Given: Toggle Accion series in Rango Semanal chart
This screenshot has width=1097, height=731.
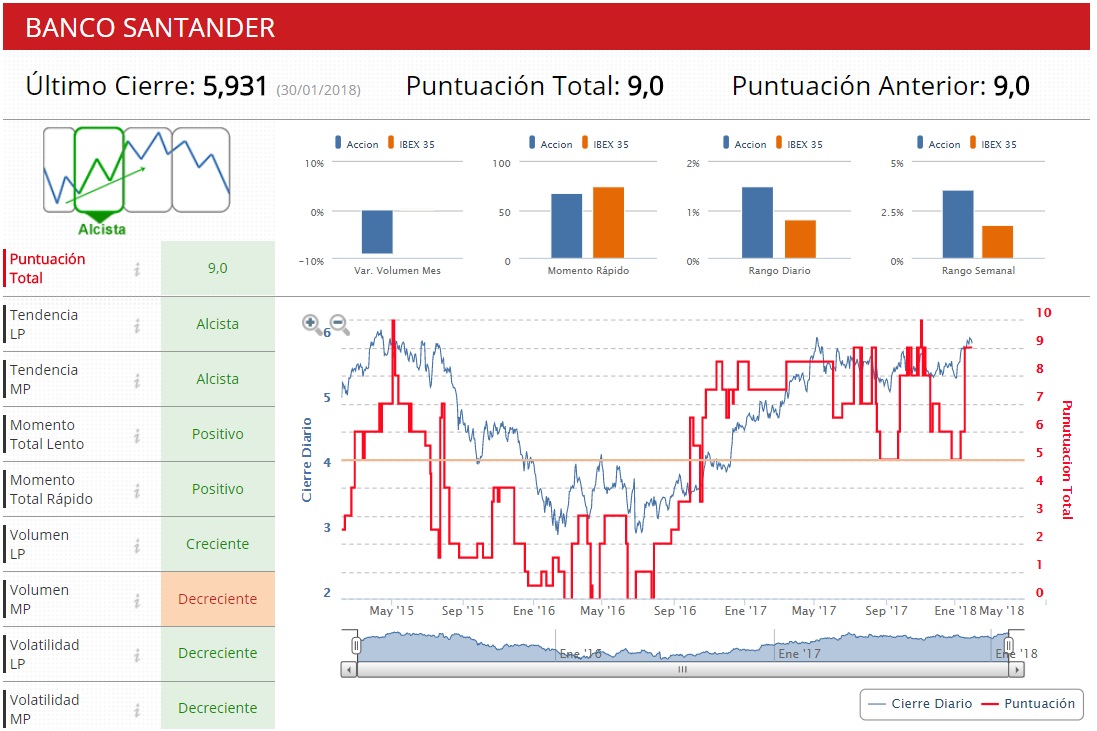Looking at the screenshot, I should 938,143.
